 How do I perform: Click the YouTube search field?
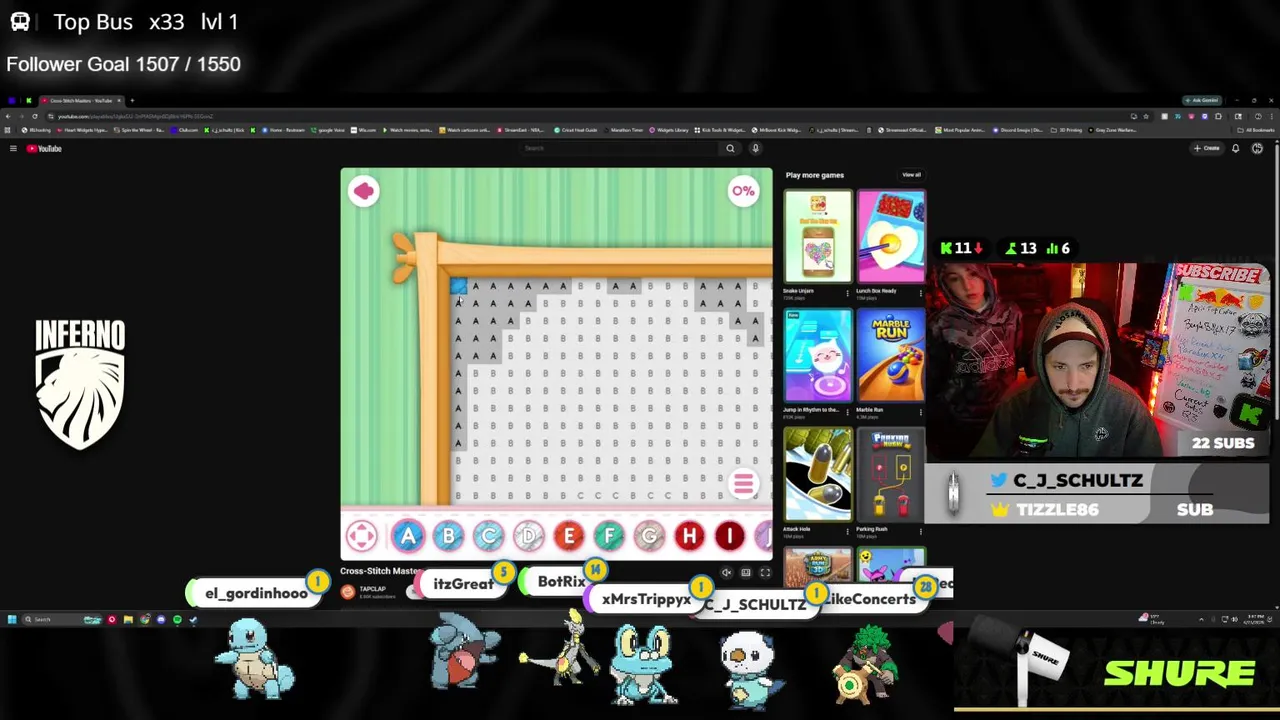[x=620, y=149]
